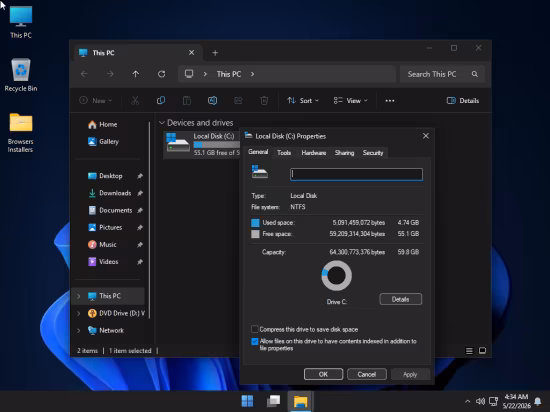The image size is (550, 412).
Task: Click File Explorer on the taskbar
Action: click(300, 401)
